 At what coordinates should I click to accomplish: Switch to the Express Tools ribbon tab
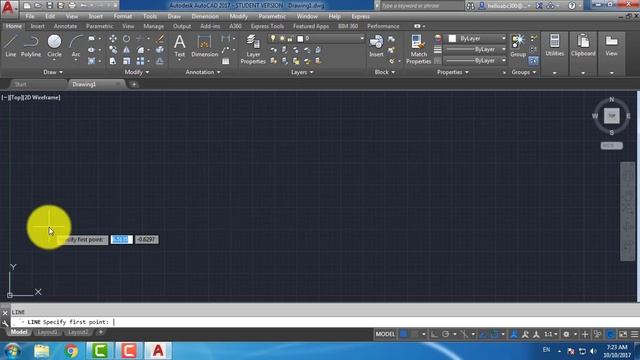(x=267, y=26)
